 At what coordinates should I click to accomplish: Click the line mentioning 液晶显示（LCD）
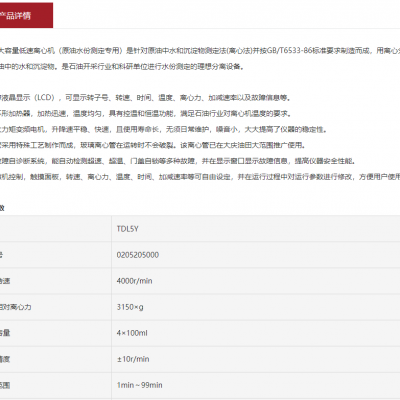pos(145,98)
